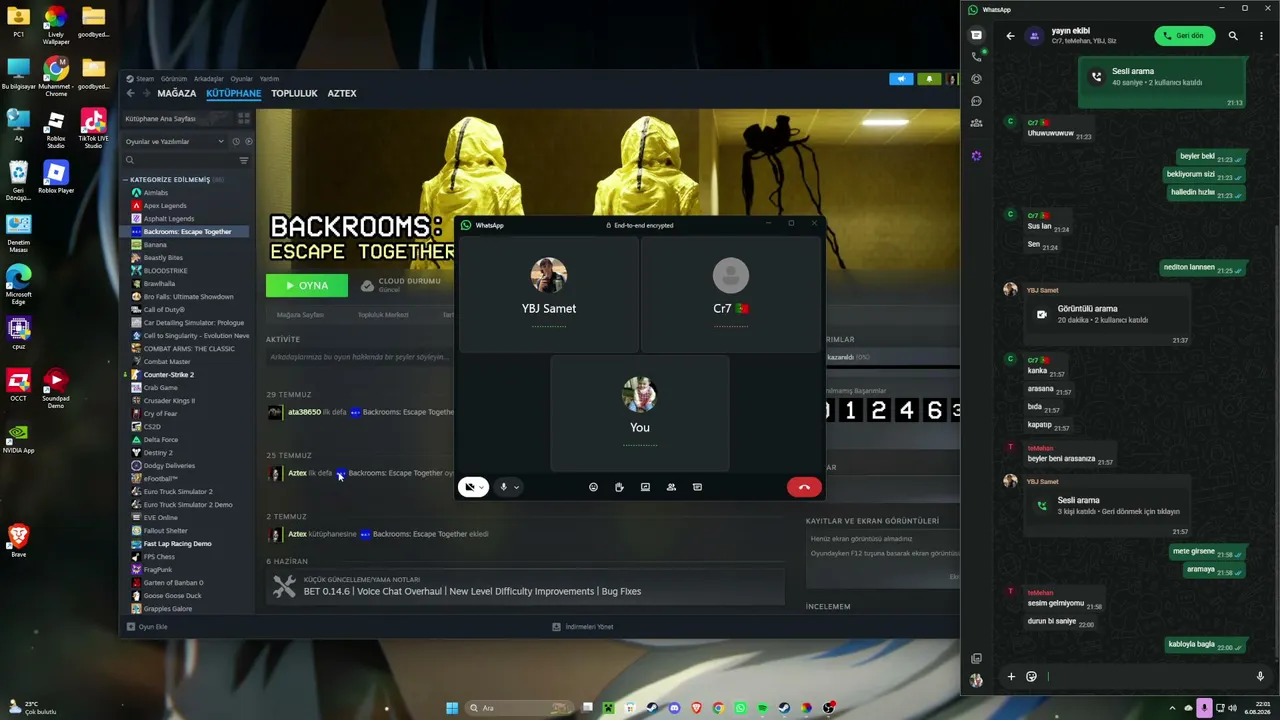Select the YBJ Samet participant tile
Image resolution: width=1280 pixels, height=720 pixels.
click(x=549, y=294)
